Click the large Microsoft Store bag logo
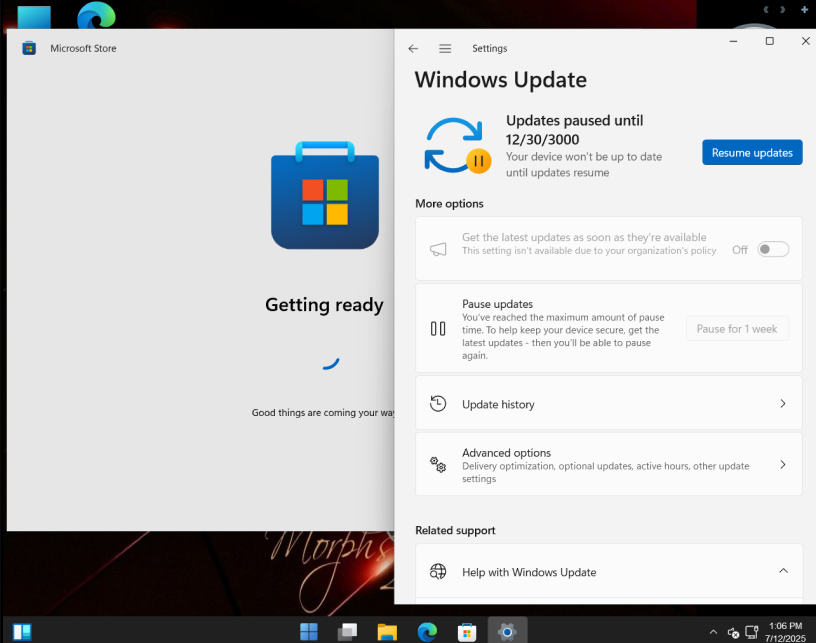Image resolution: width=816 pixels, height=643 pixels. 325,195
